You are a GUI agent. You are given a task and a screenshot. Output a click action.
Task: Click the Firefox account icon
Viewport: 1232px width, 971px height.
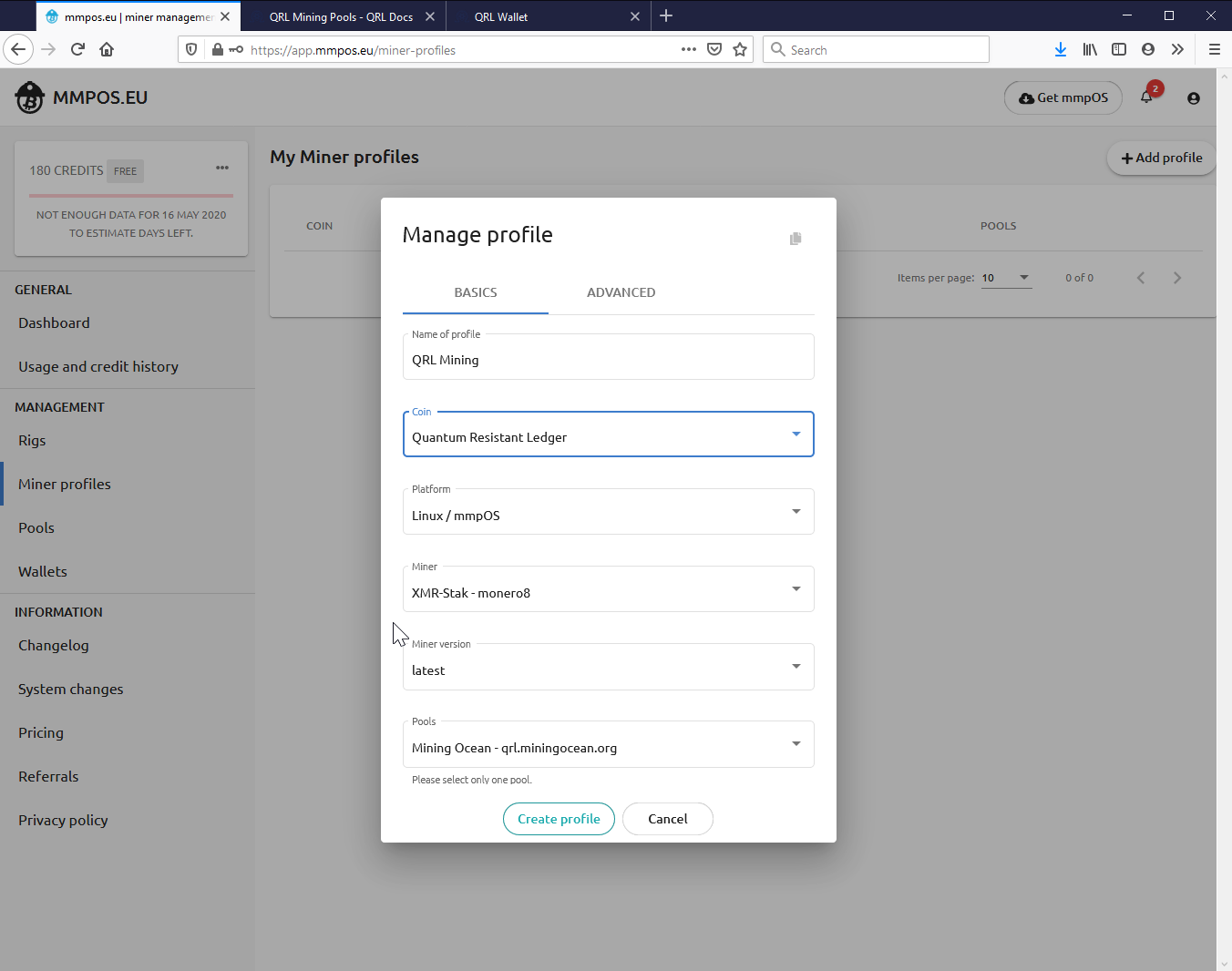pyautogui.click(x=1148, y=49)
